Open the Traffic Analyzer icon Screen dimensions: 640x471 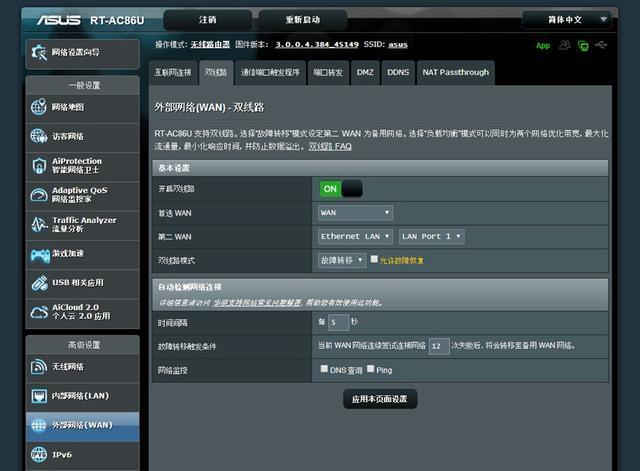click(39, 224)
